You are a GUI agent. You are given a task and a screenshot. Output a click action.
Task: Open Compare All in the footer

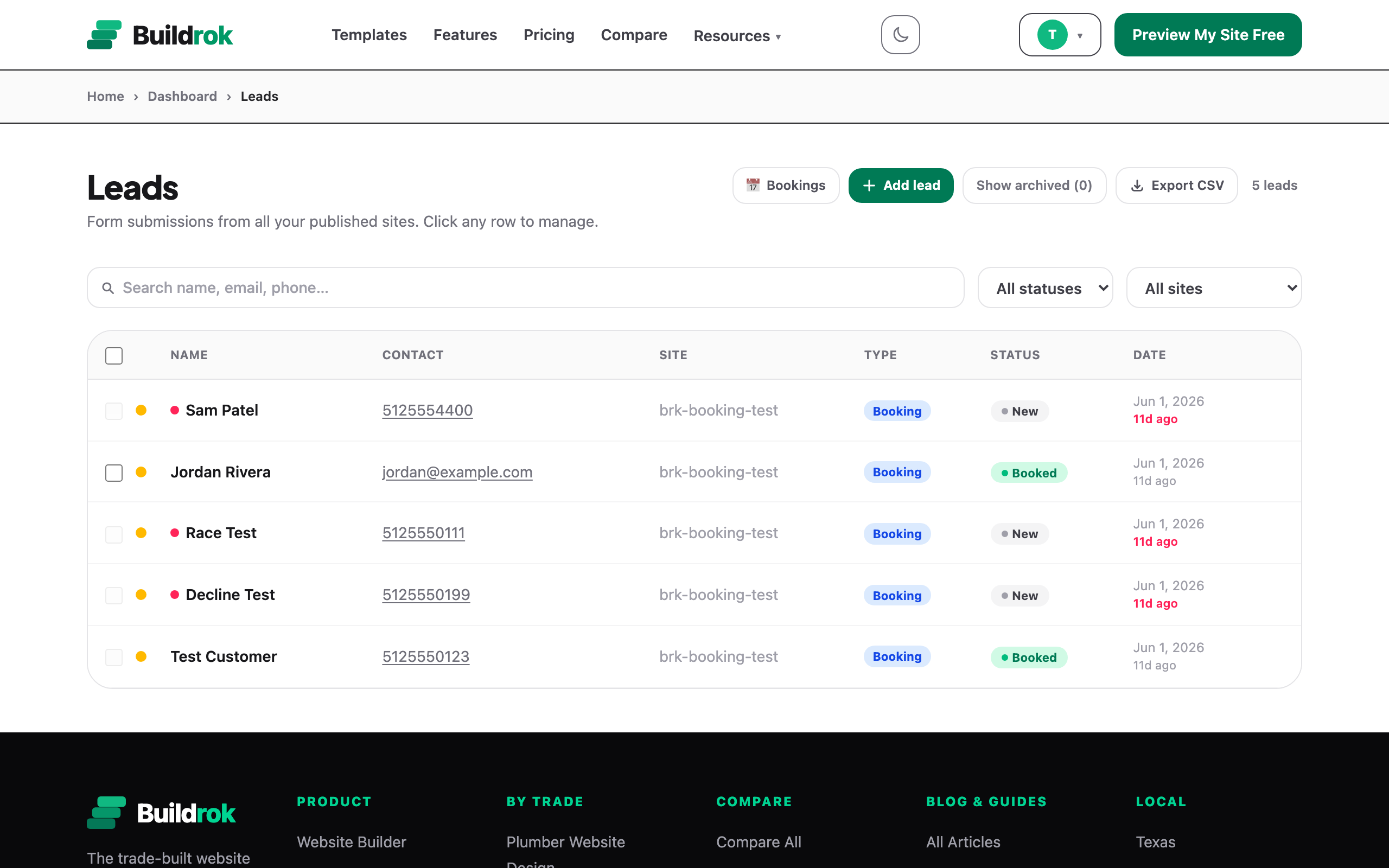758,841
